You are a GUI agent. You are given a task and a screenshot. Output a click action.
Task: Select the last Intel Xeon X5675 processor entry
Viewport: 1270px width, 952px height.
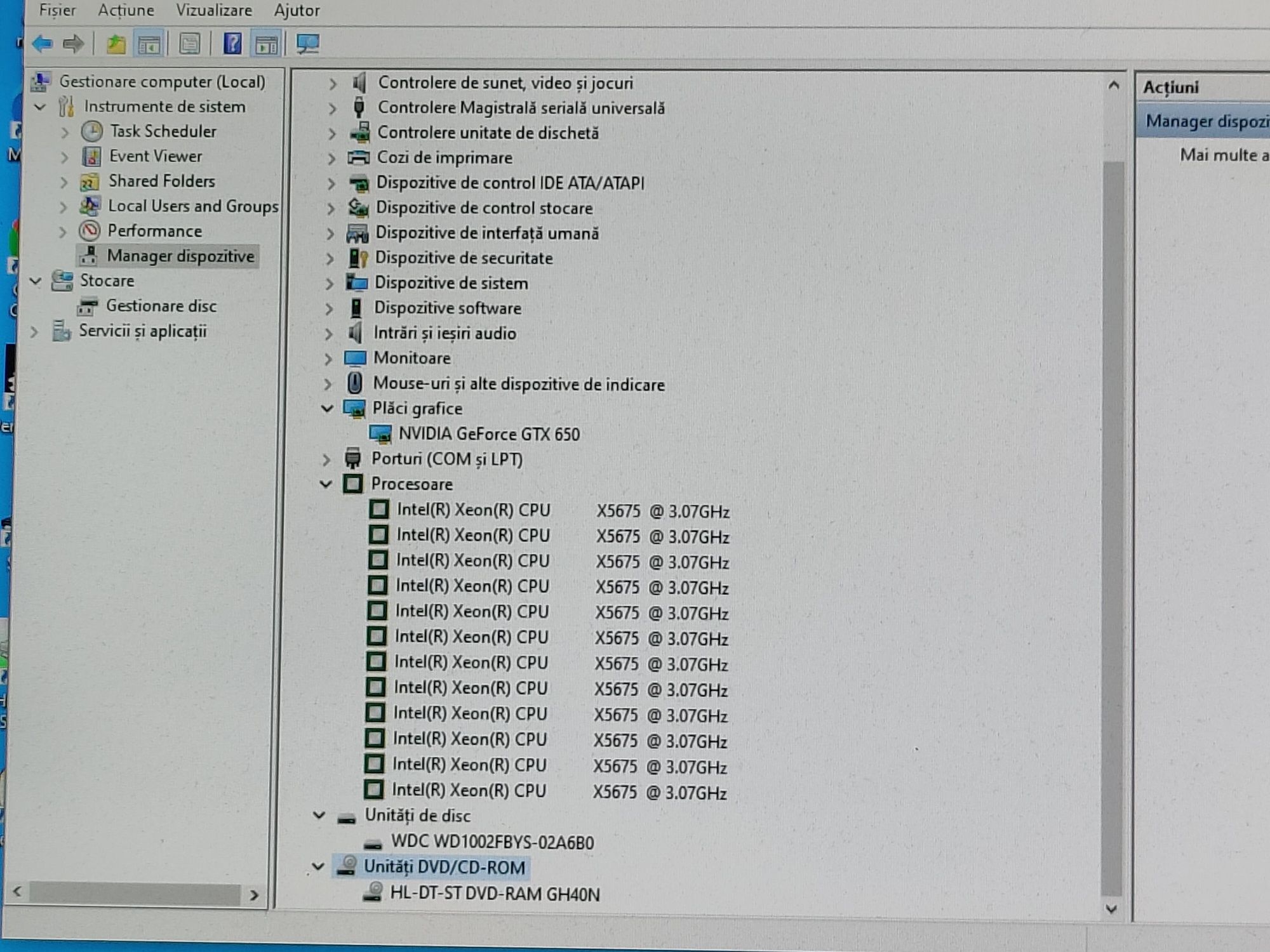coord(559,791)
